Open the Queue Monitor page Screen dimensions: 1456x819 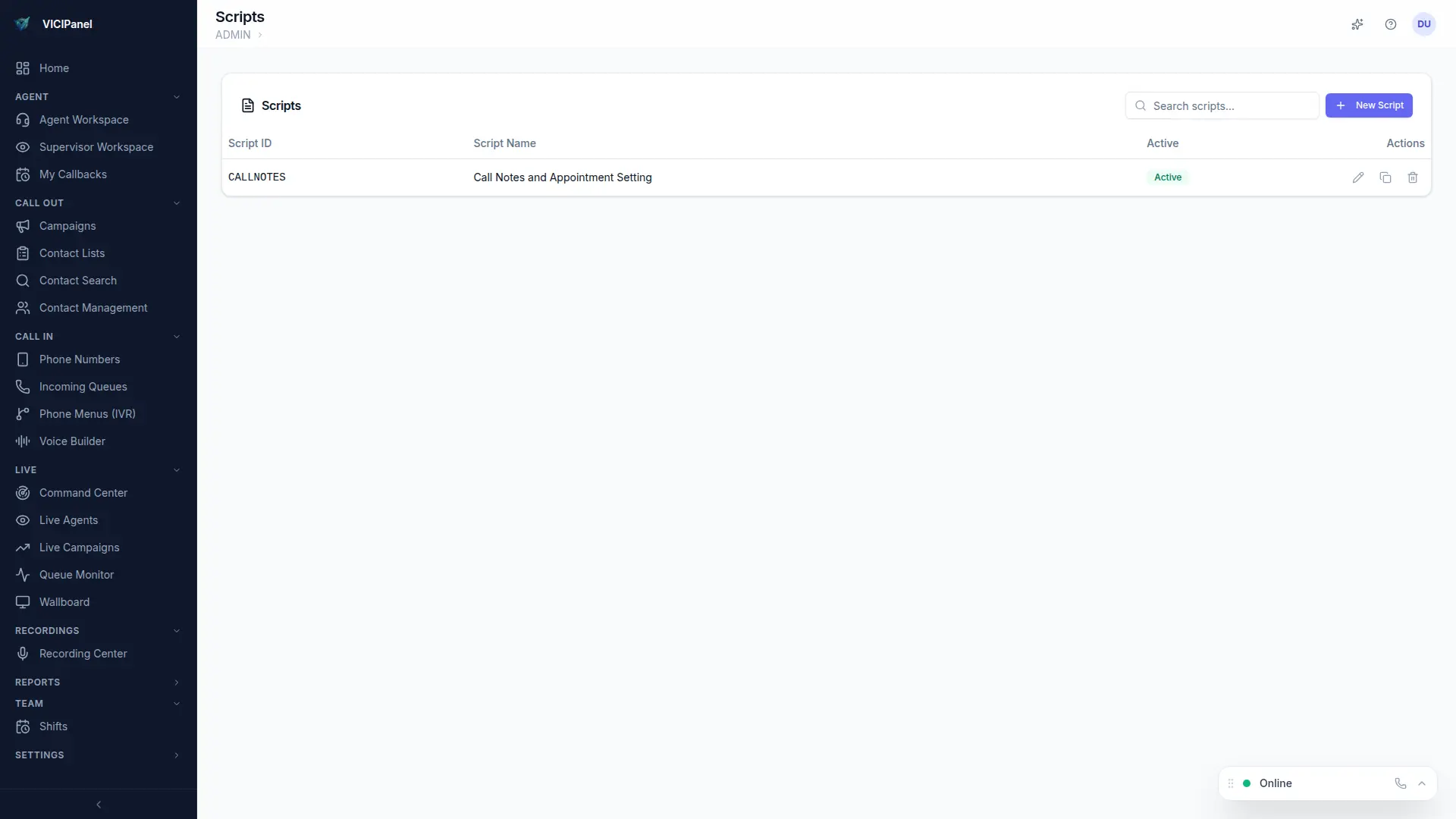pos(74,574)
